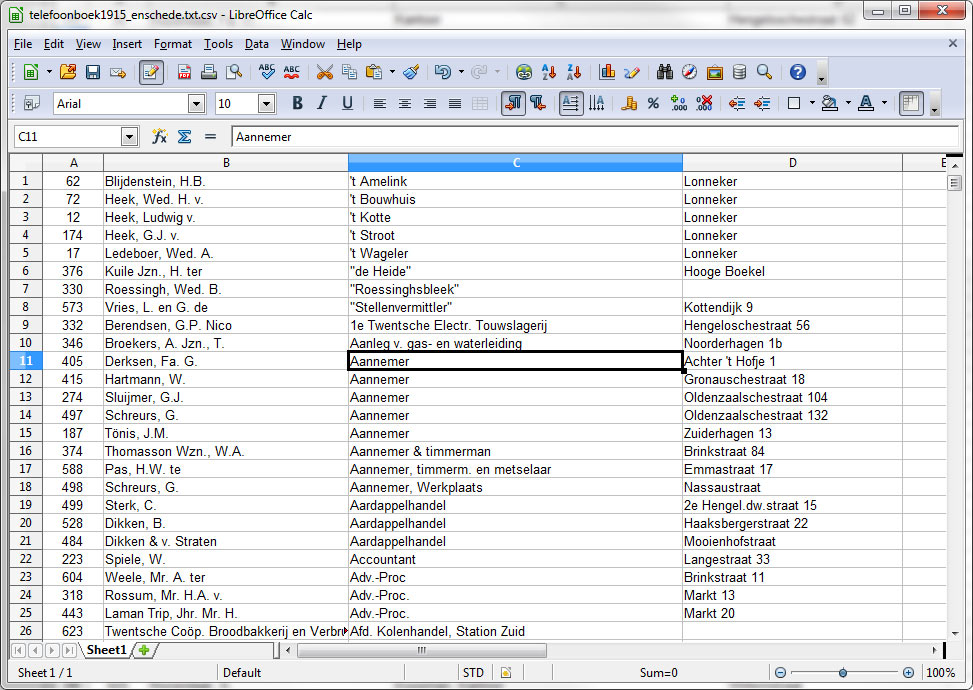Export directly as PDF
Viewport: 973px width, 690px height.
185,72
